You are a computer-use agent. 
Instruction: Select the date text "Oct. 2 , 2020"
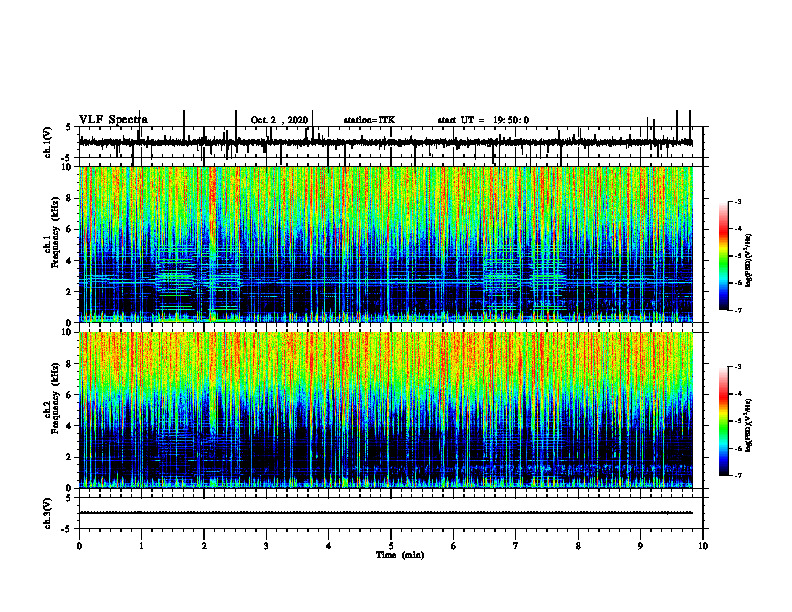(x=279, y=120)
